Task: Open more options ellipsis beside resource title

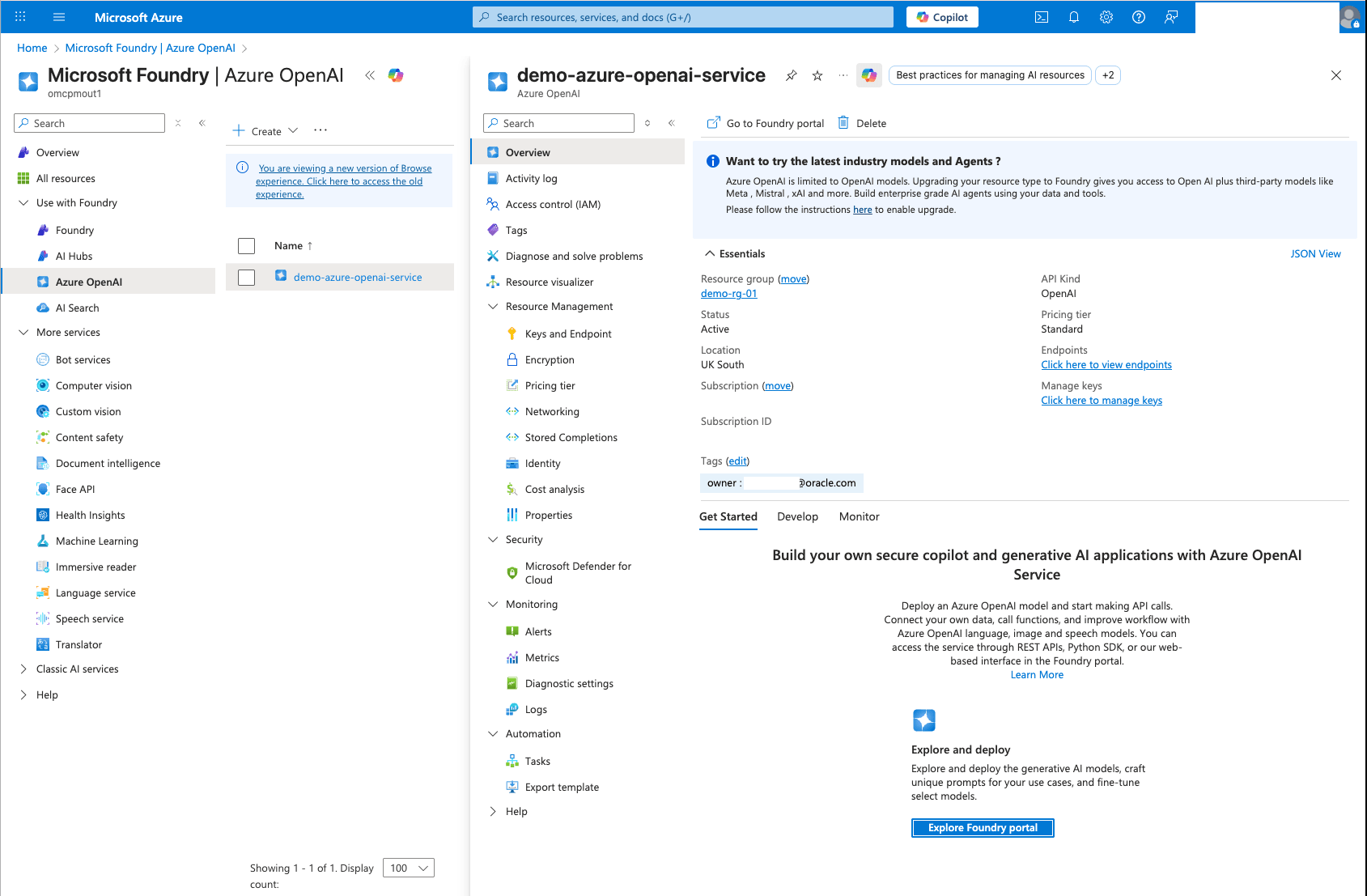Action: click(843, 75)
